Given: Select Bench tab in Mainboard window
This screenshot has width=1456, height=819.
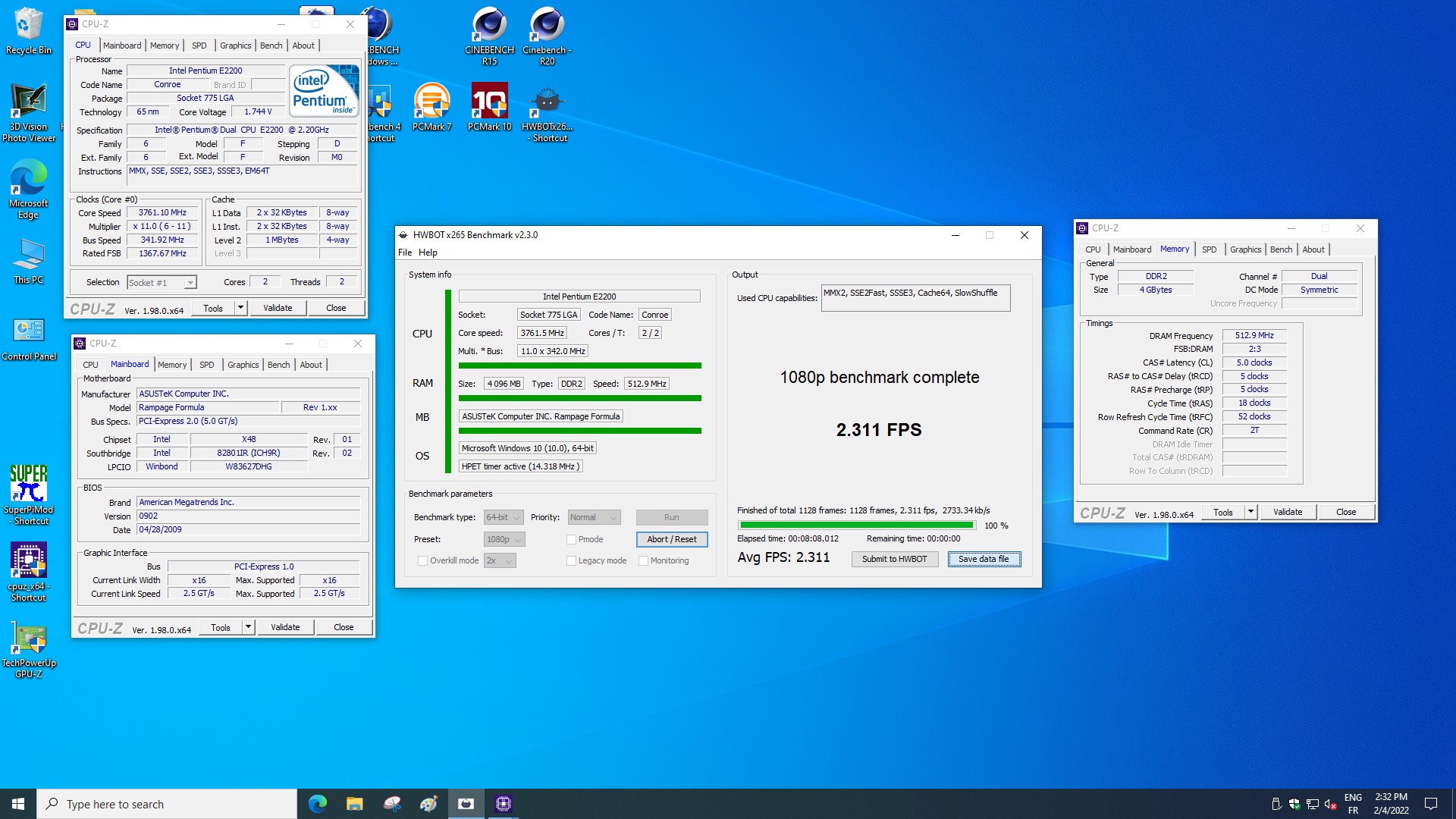Looking at the screenshot, I should pos(278,365).
